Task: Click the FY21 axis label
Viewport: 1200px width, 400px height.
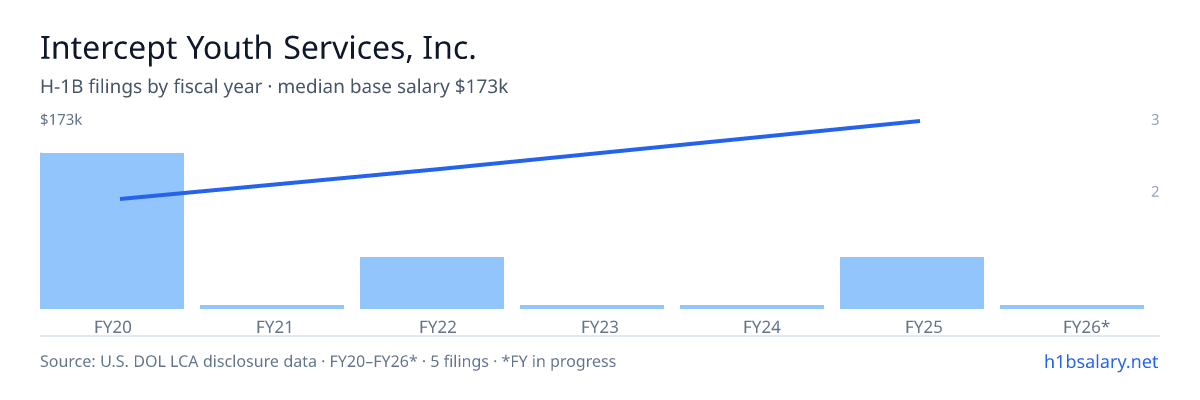Action: pyautogui.click(x=272, y=326)
